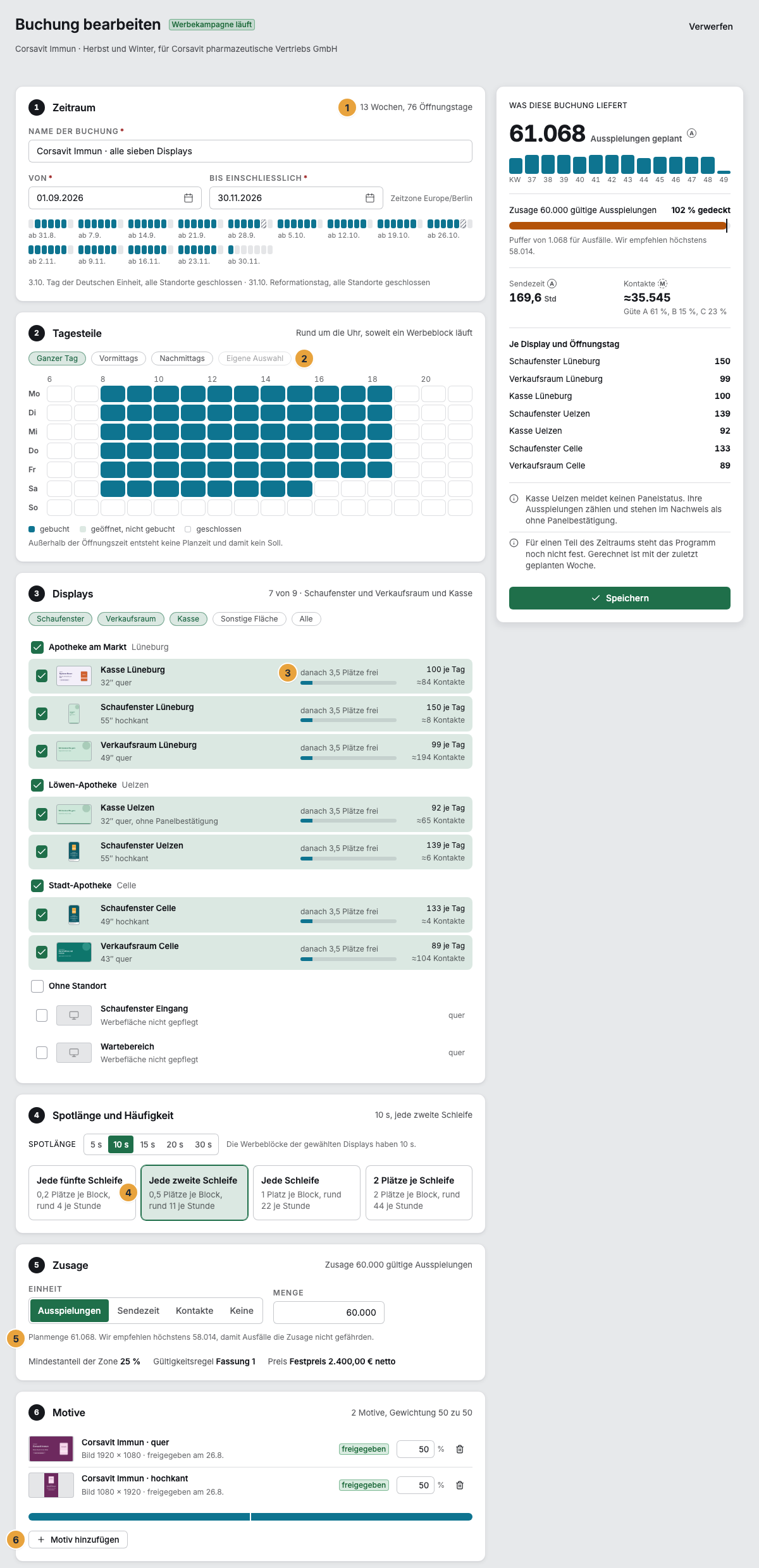This screenshot has height=1568, width=759.
Task: Click freigegeben badge of Corsavit Immun quer
Action: (x=364, y=1449)
